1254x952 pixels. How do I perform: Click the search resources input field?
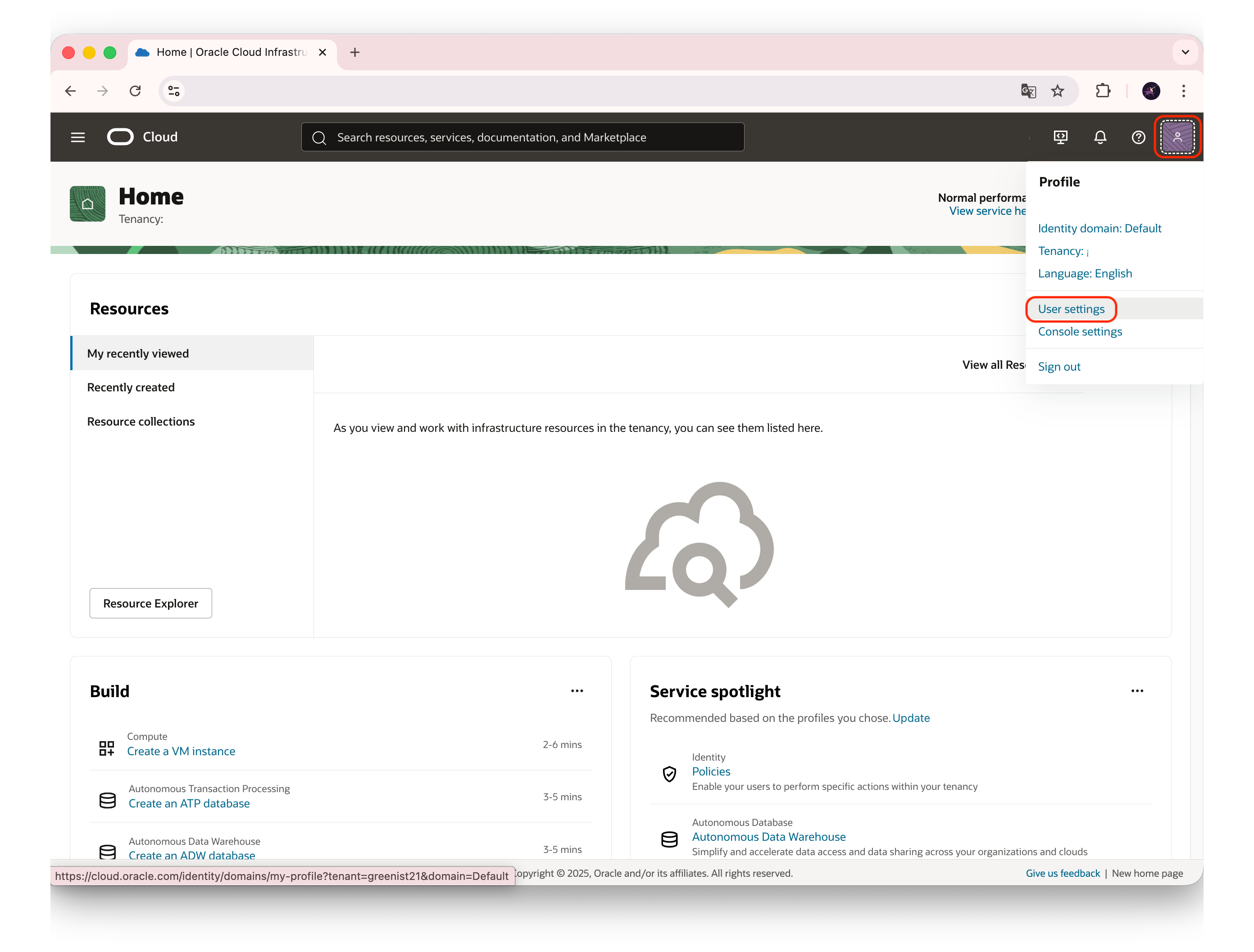pyautogui.click(x=522, y=137)
